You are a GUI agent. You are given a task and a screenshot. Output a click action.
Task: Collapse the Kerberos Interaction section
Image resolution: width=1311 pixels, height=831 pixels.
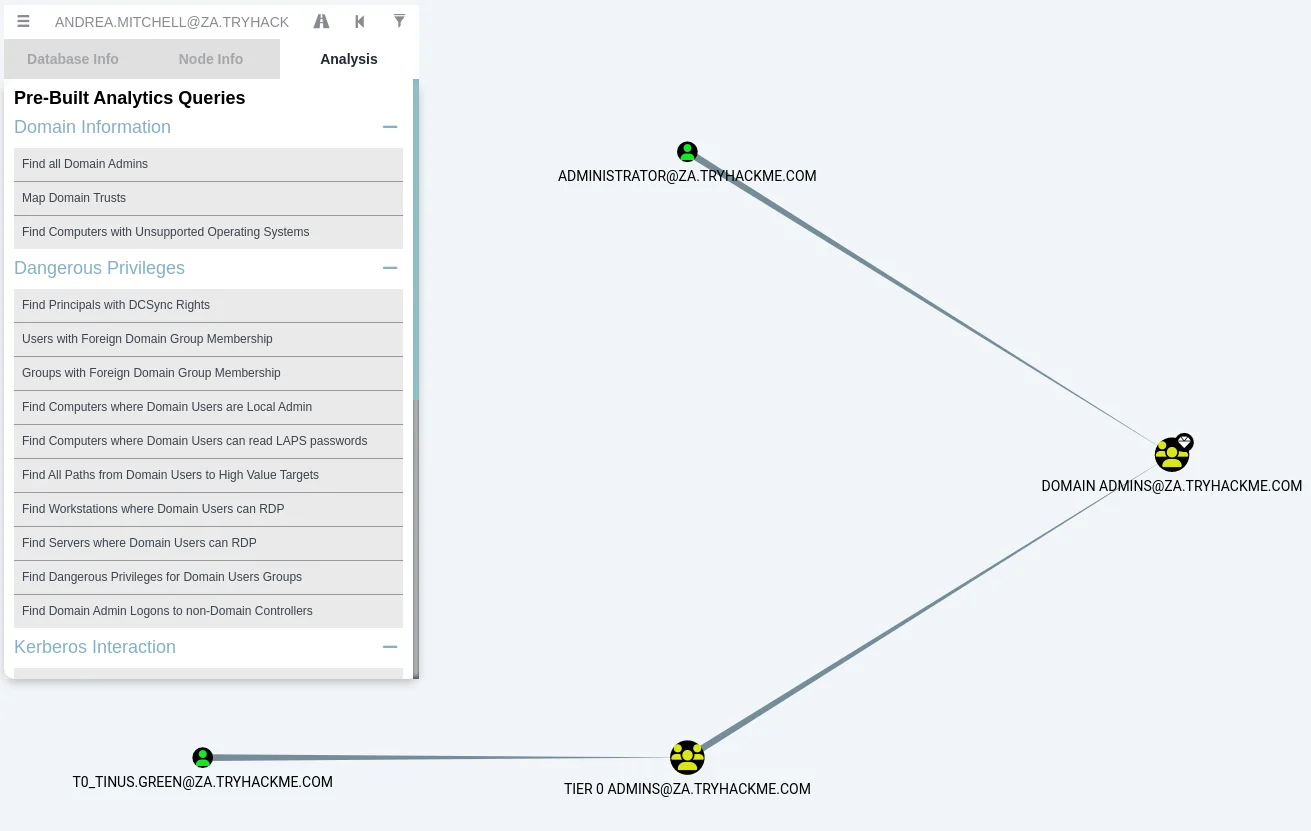(390, 647)
